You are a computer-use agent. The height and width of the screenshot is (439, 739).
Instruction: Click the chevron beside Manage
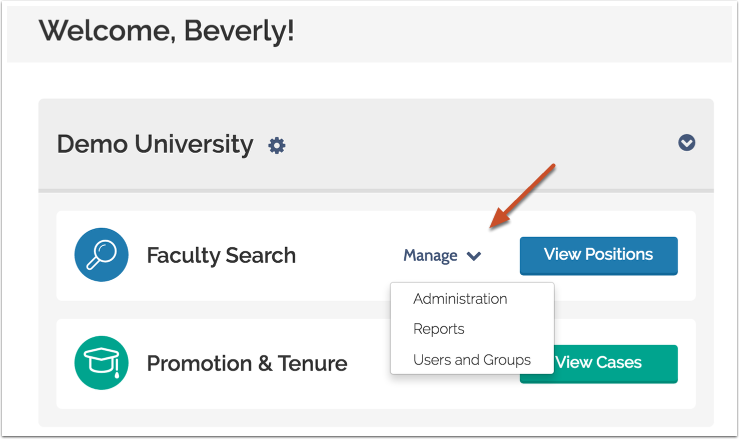[x=474, y=256]
